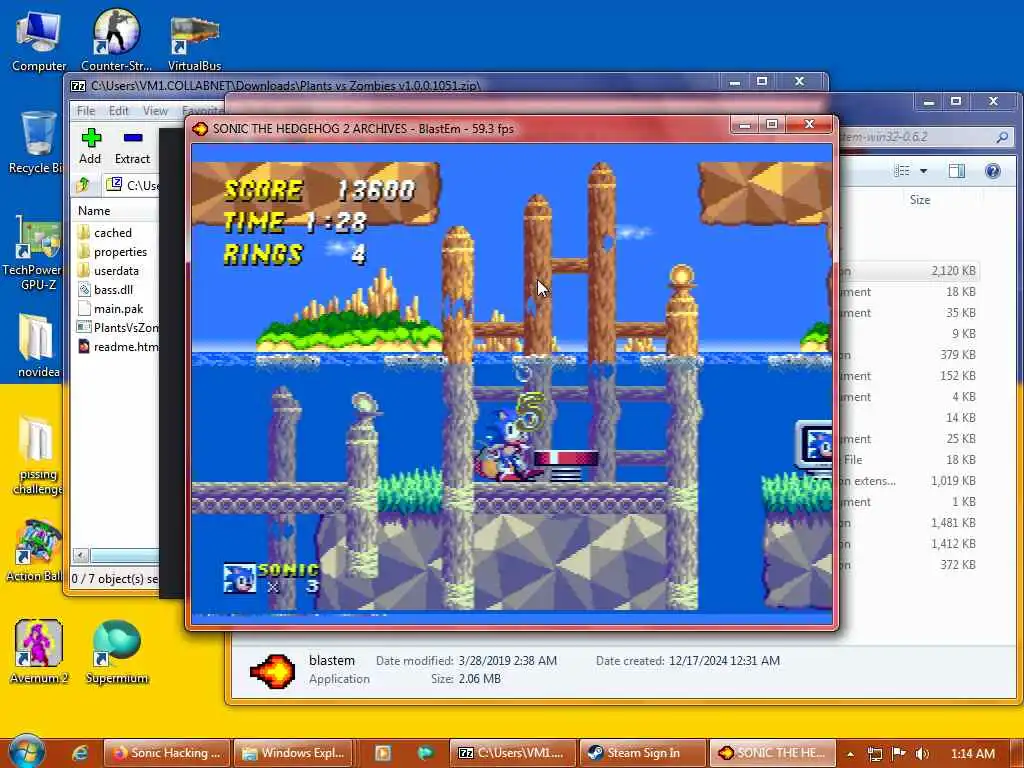Switch to Windows Explorer taskbar button

pyautogui.click(x=294, y=753)
